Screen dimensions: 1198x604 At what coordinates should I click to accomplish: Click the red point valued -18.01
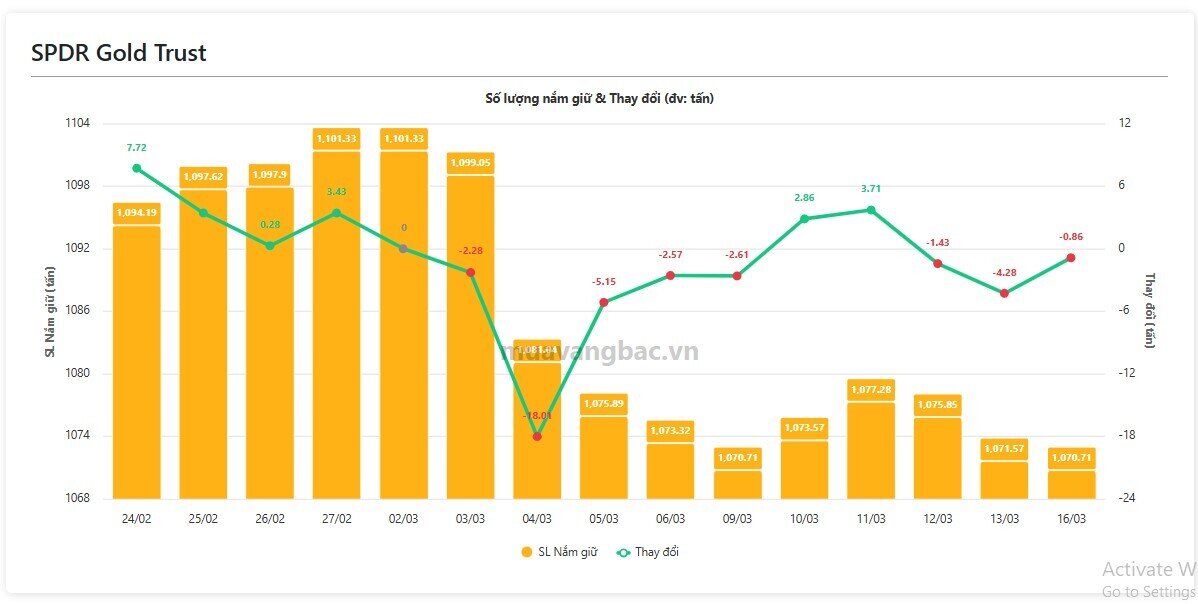pyautogui.click(x=537, y=436)
